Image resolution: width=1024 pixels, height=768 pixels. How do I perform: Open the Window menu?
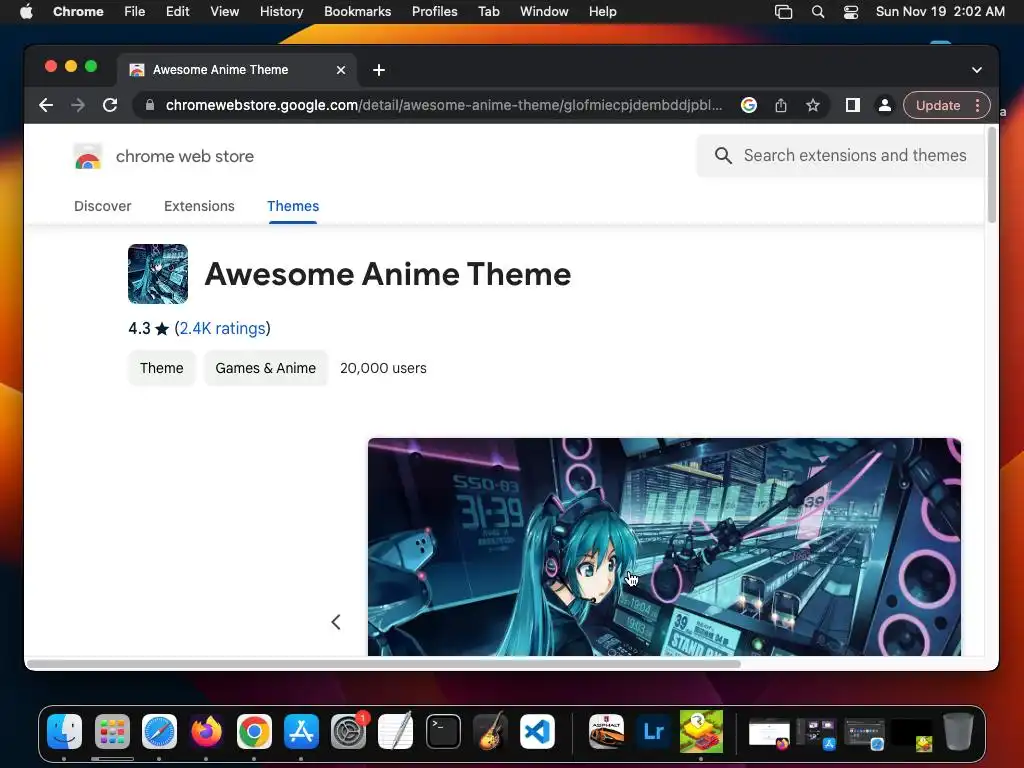point(544,12)
